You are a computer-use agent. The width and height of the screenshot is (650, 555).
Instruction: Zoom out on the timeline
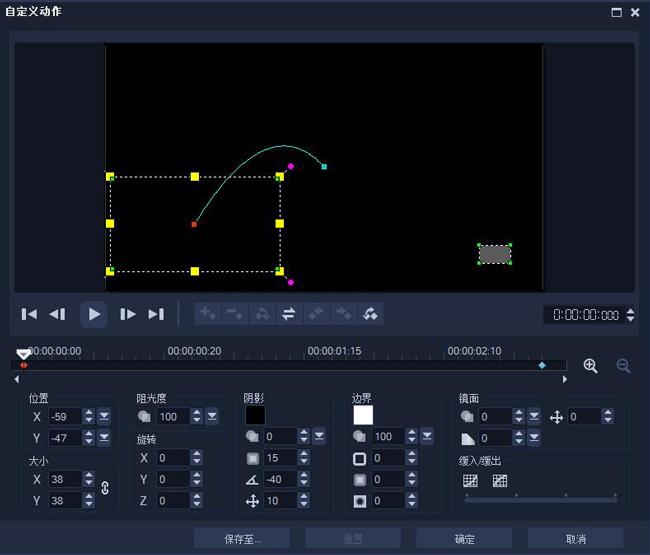(623, 366)
